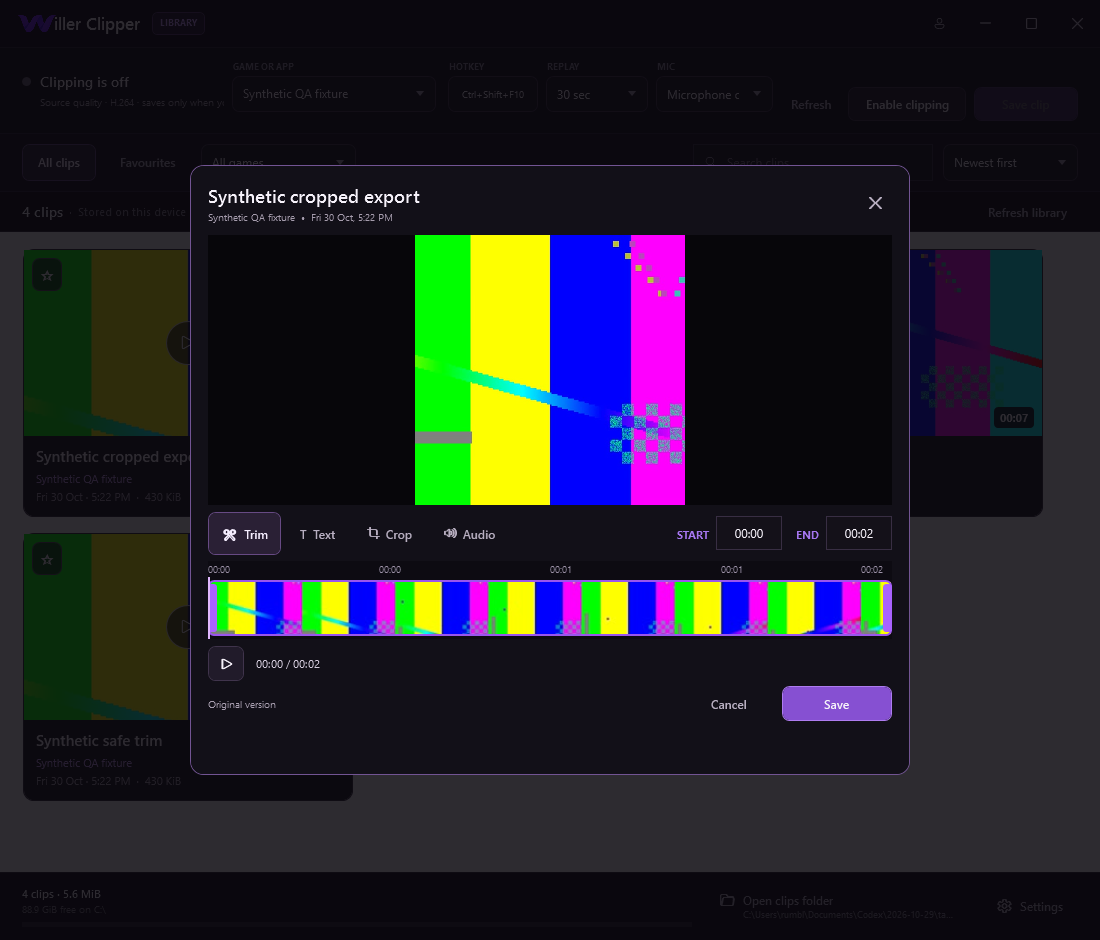The image size is (1100, 940).
Task: Select the Trim tool tab
Action: coord(244,534)
